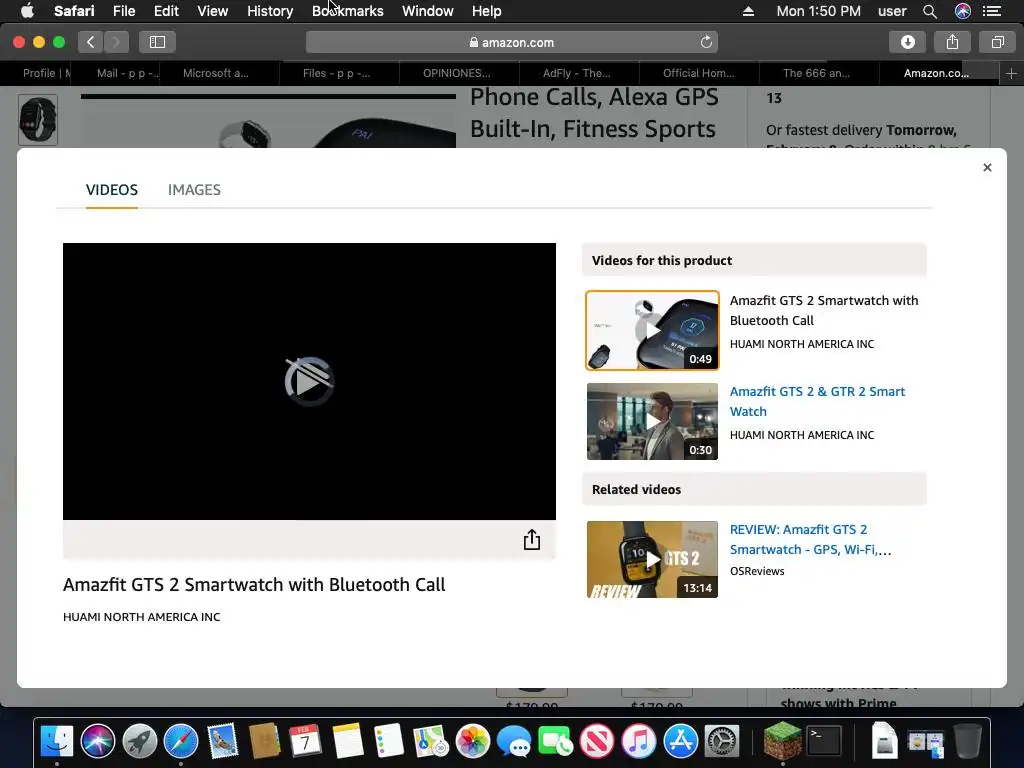Open Reminders from the Dock
The width and height of the screenshot is (1024, 768).
[x=389, y=741]
